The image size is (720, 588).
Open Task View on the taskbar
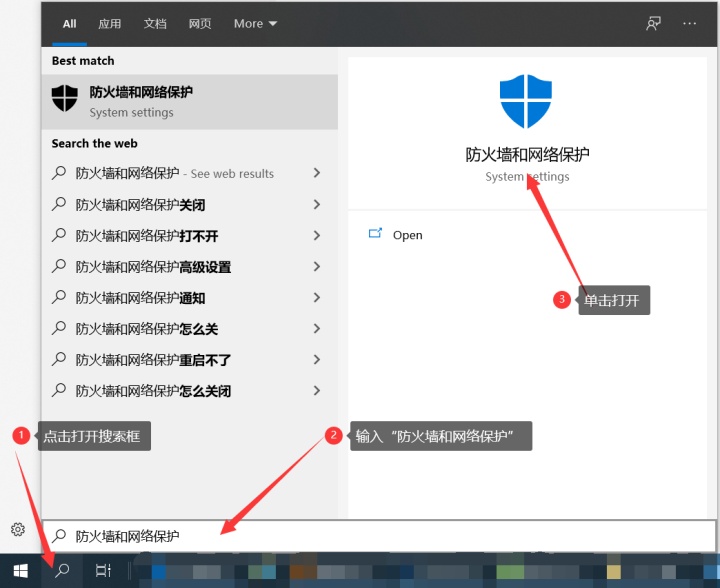point(103,571)
